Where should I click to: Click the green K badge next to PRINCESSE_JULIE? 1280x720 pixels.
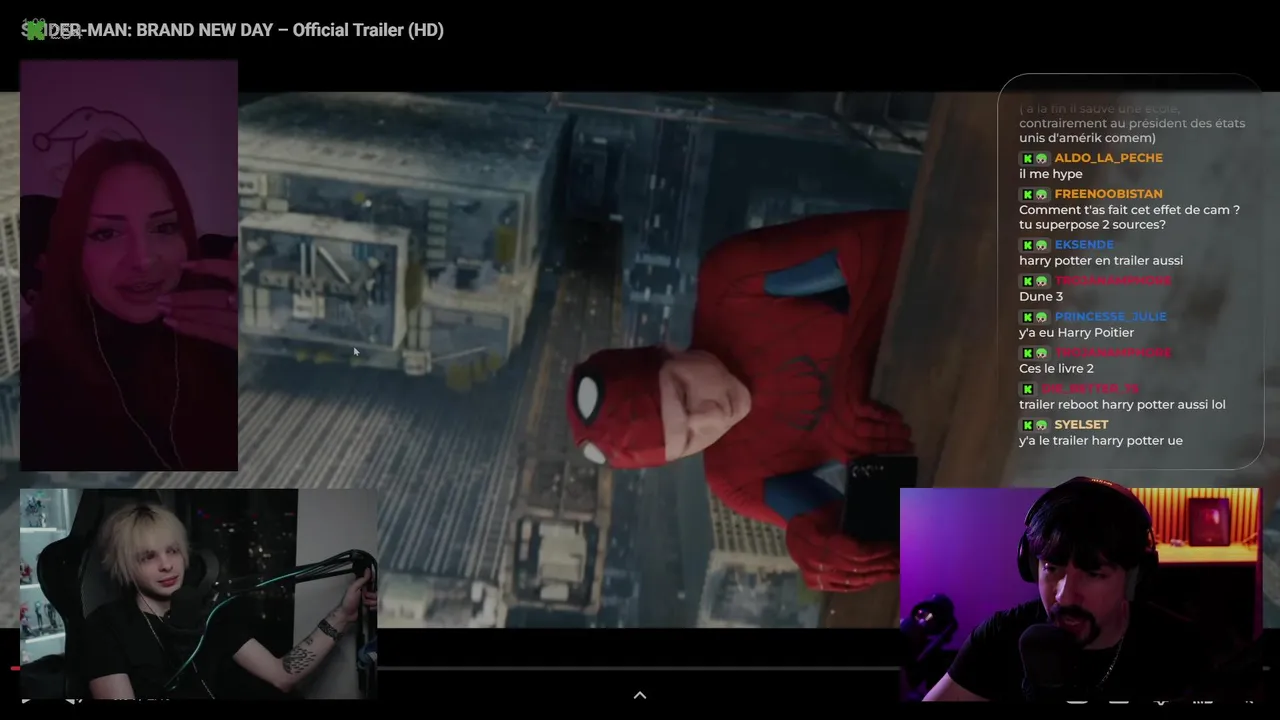point(1026,317)
